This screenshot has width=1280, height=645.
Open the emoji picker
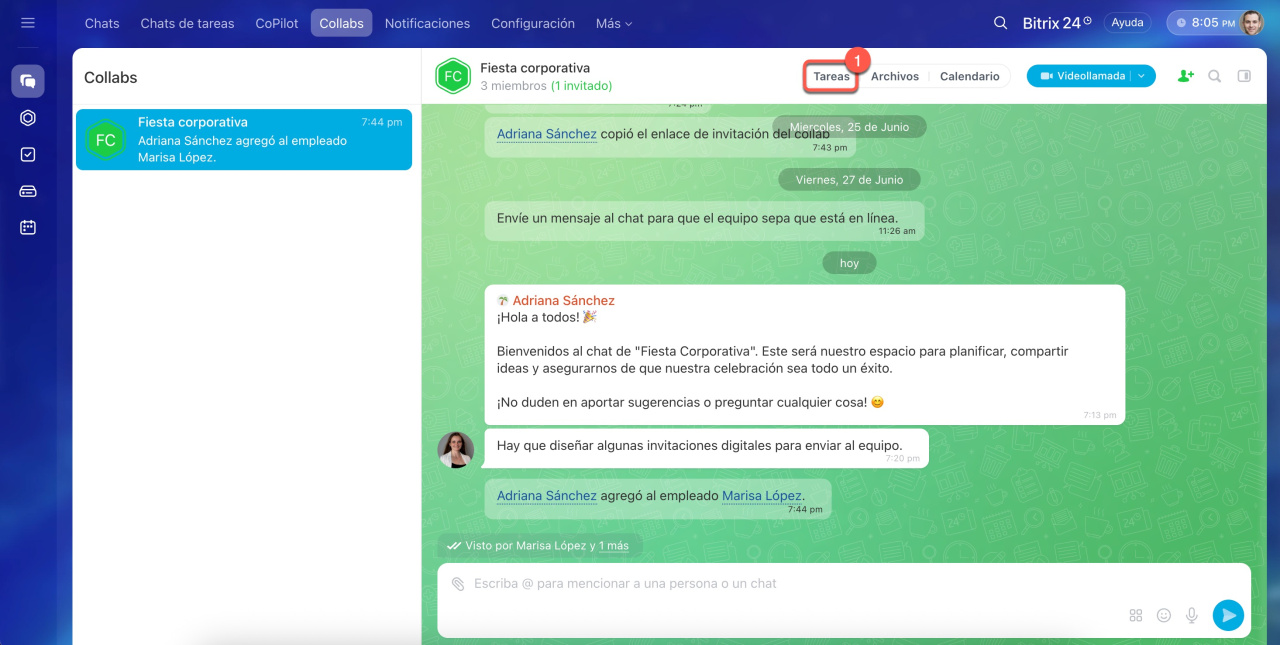click(1164, 616)
